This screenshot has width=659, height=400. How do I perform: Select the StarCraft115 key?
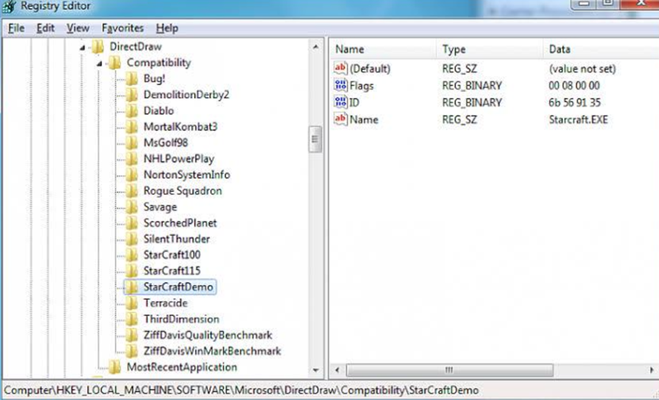(x=171, y=271)
